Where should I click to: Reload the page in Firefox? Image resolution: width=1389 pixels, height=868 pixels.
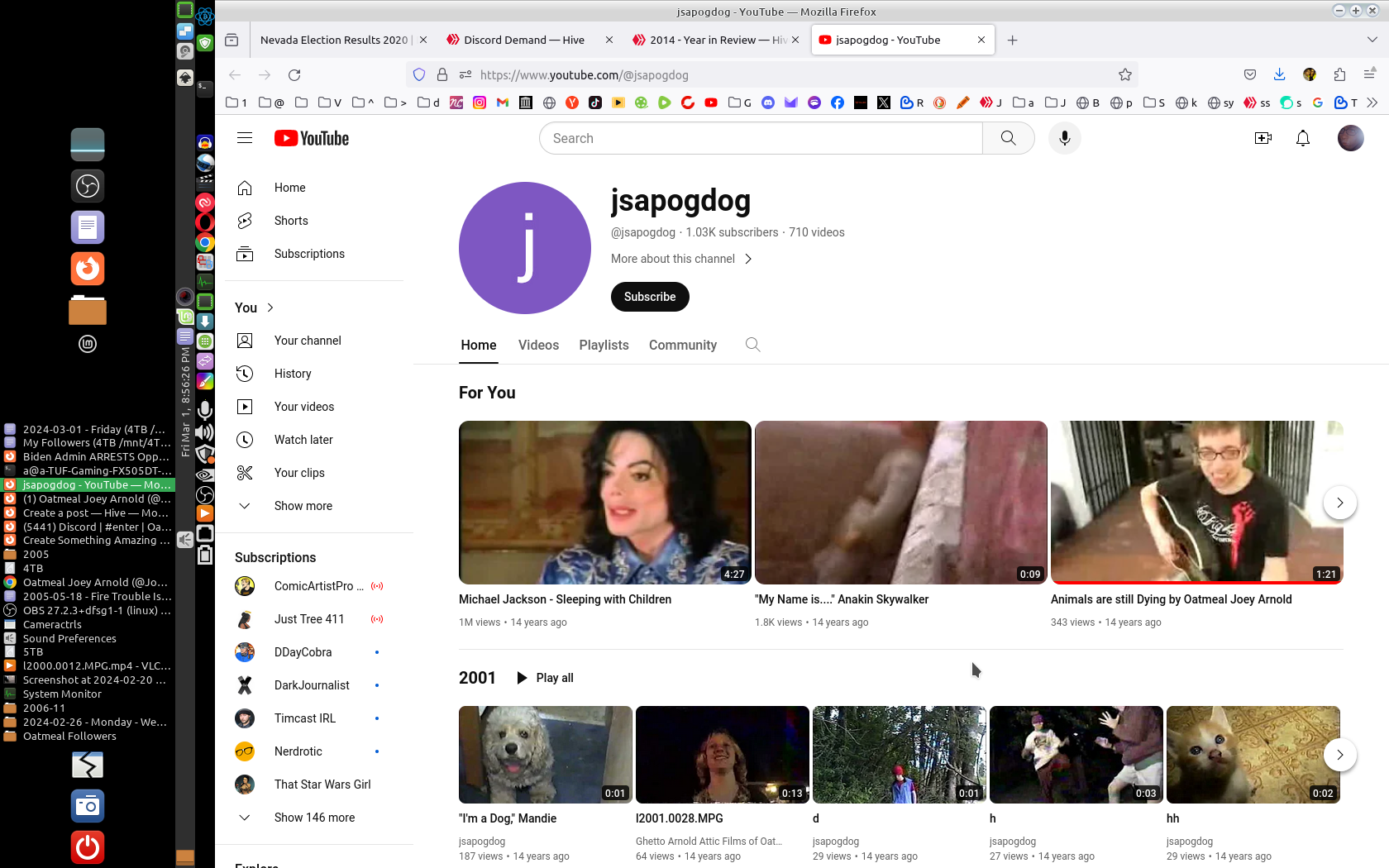click(x=294, y=74)
